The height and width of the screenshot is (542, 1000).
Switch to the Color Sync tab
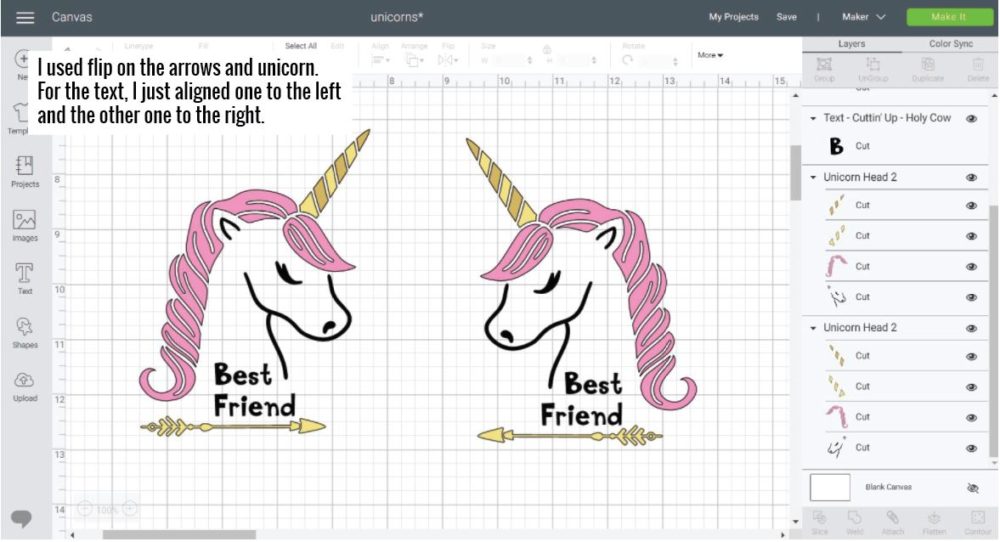click(x=950, y=44)
